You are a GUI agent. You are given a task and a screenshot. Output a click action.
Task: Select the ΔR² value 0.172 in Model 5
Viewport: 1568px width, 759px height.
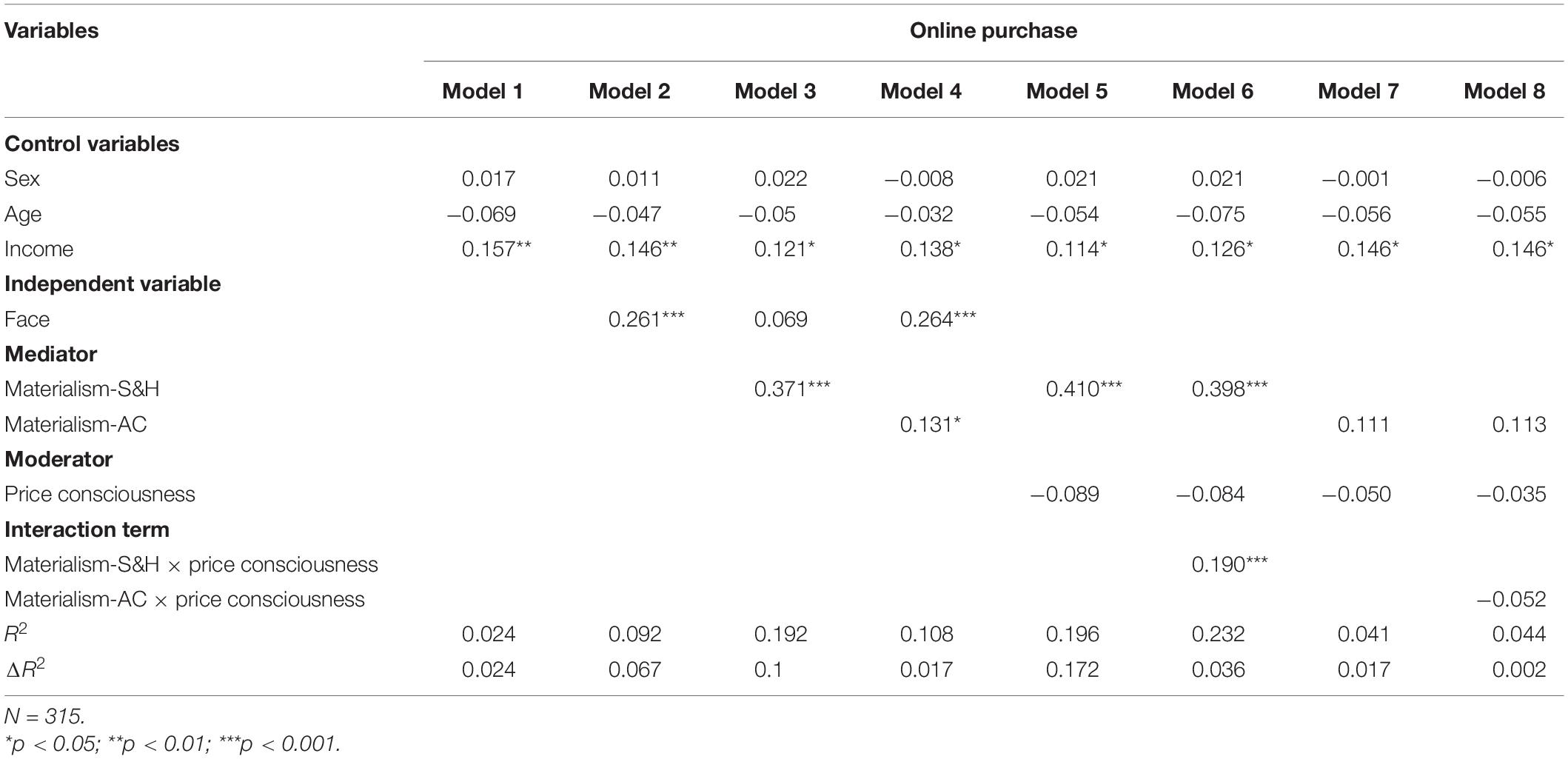1073,669
